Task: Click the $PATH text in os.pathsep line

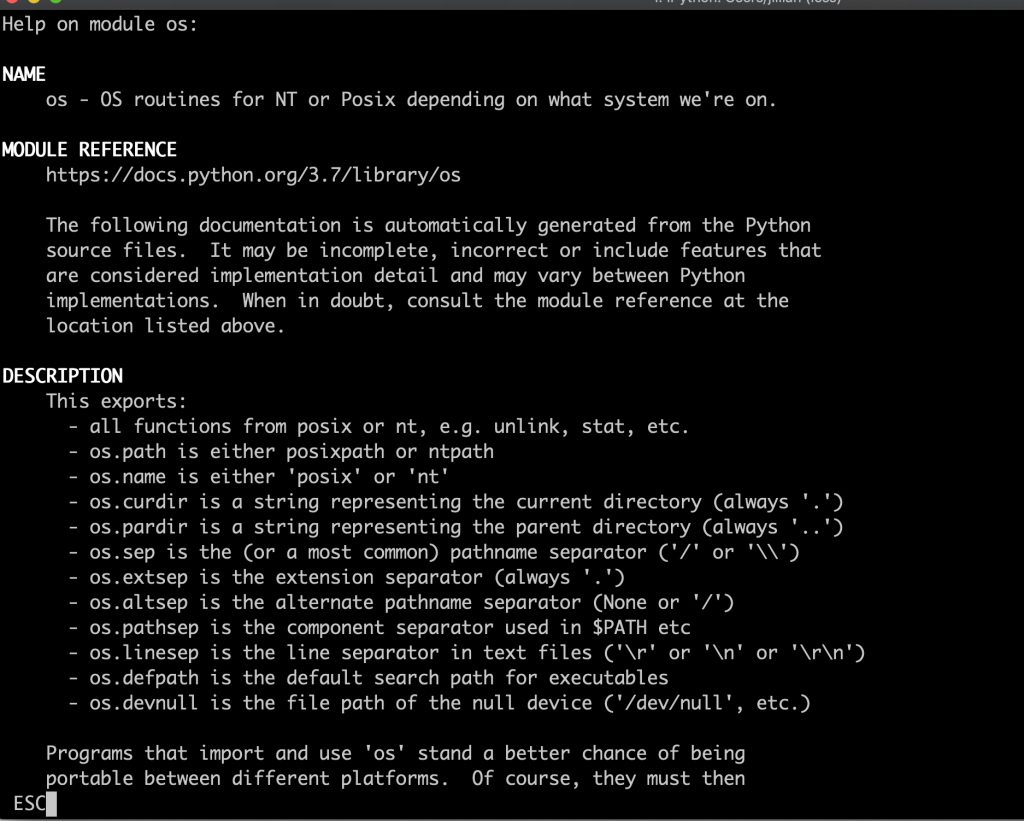Action: [611, 627]
